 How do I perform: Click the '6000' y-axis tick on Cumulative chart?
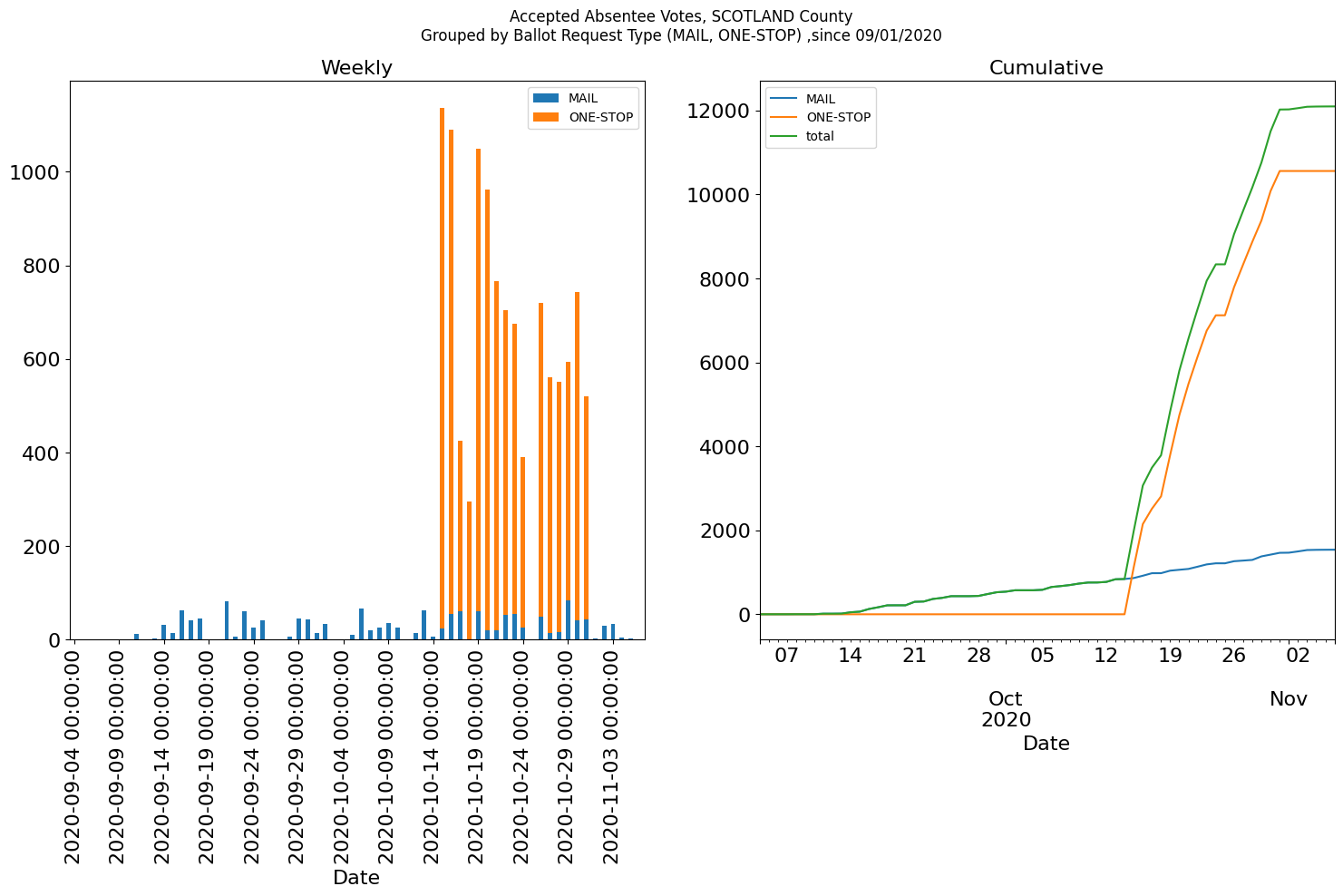tap(725, 363)
